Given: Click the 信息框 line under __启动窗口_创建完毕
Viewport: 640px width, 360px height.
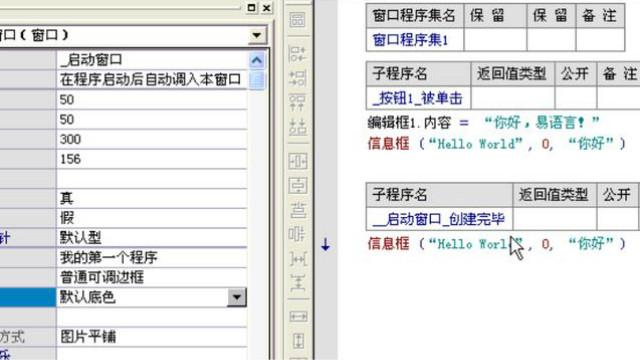Looking at the screenshot, I should coord(497,244).
